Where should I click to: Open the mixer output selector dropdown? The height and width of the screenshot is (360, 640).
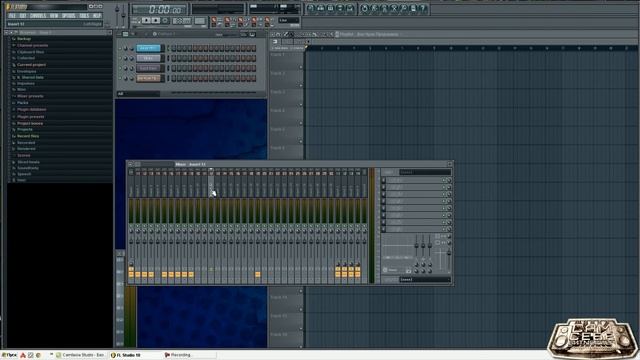tap(425, 280)
